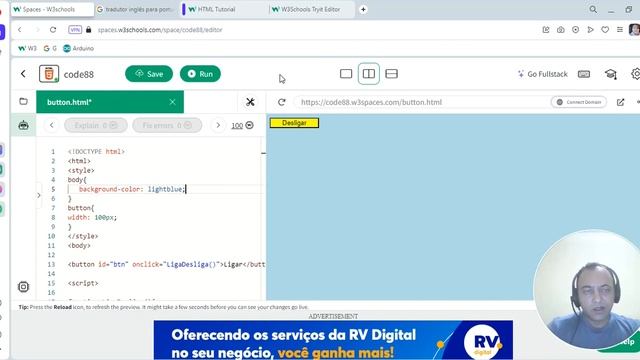
Task: Close the button.html tab
Action: coord(172,102)
